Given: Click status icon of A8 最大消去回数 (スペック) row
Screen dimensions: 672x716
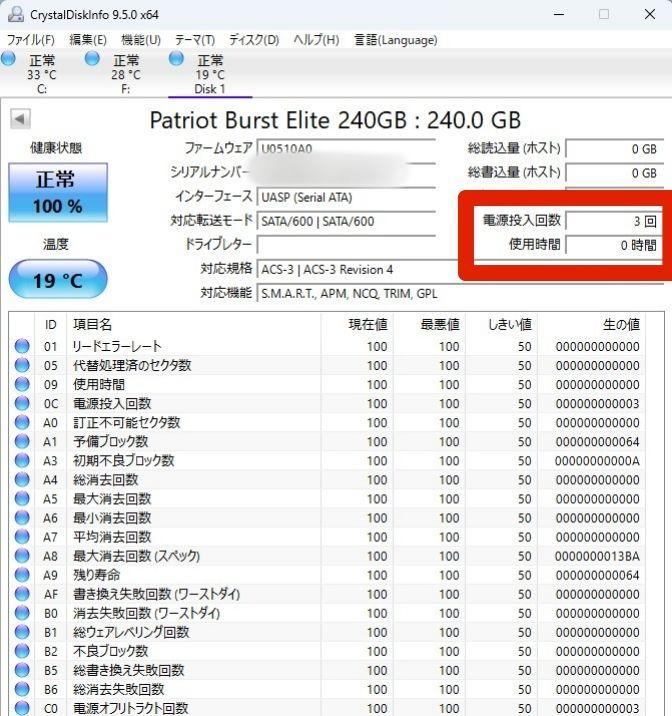Looking at the screenshot, I should [x=22, y=556].
